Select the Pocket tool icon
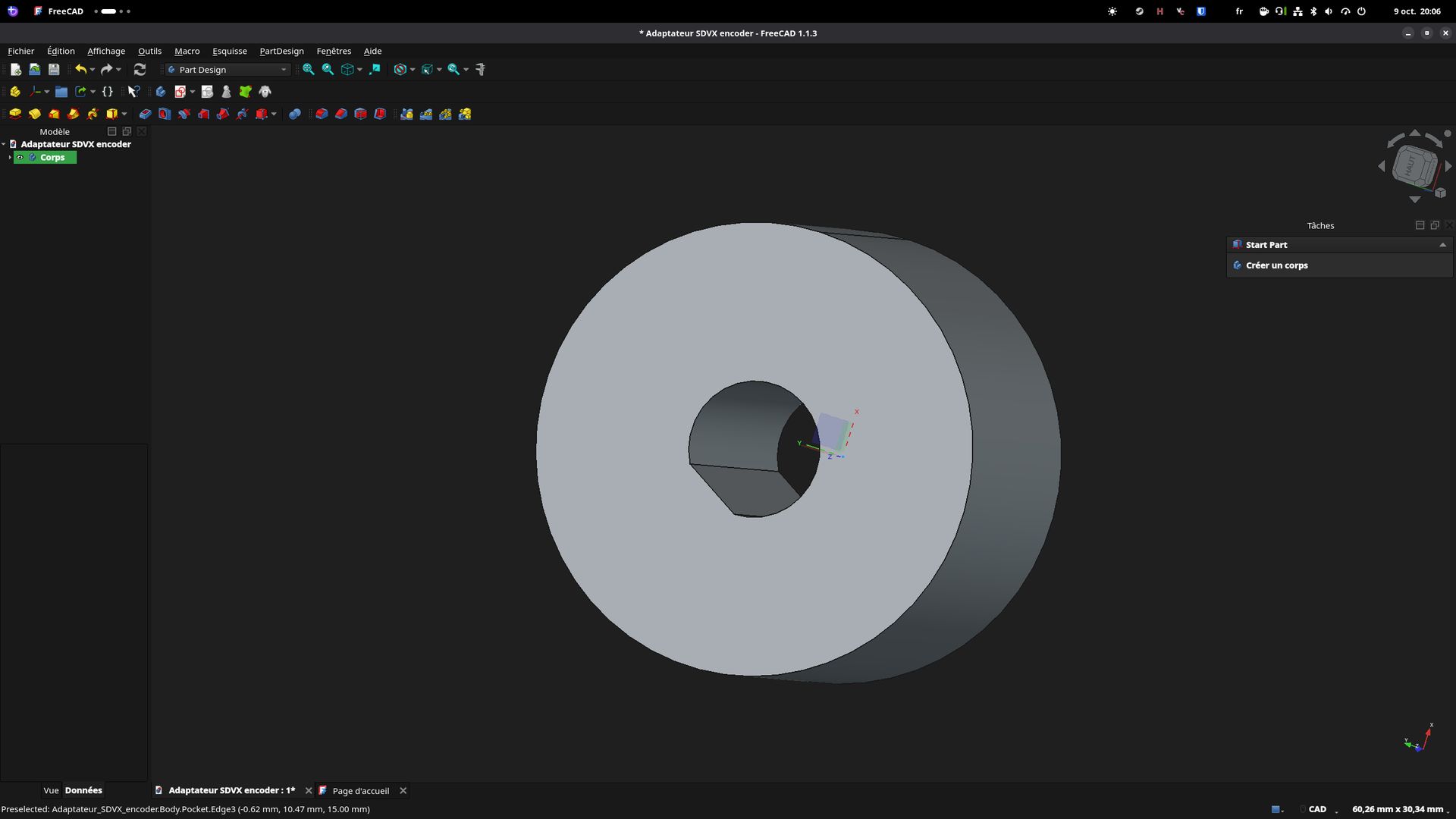The height and width of the screenshot is (819, 1456). tap(145, 114)
